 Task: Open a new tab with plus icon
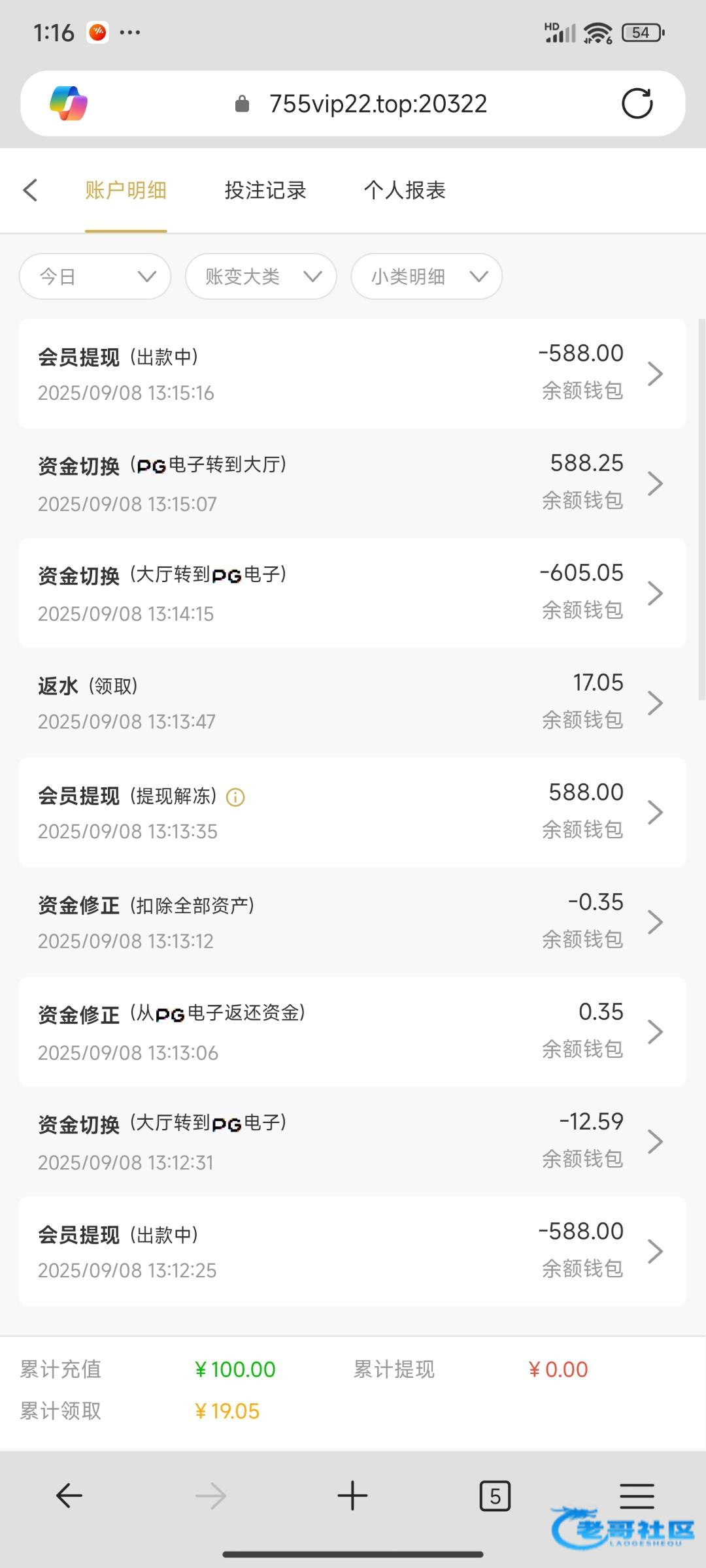352,1495
